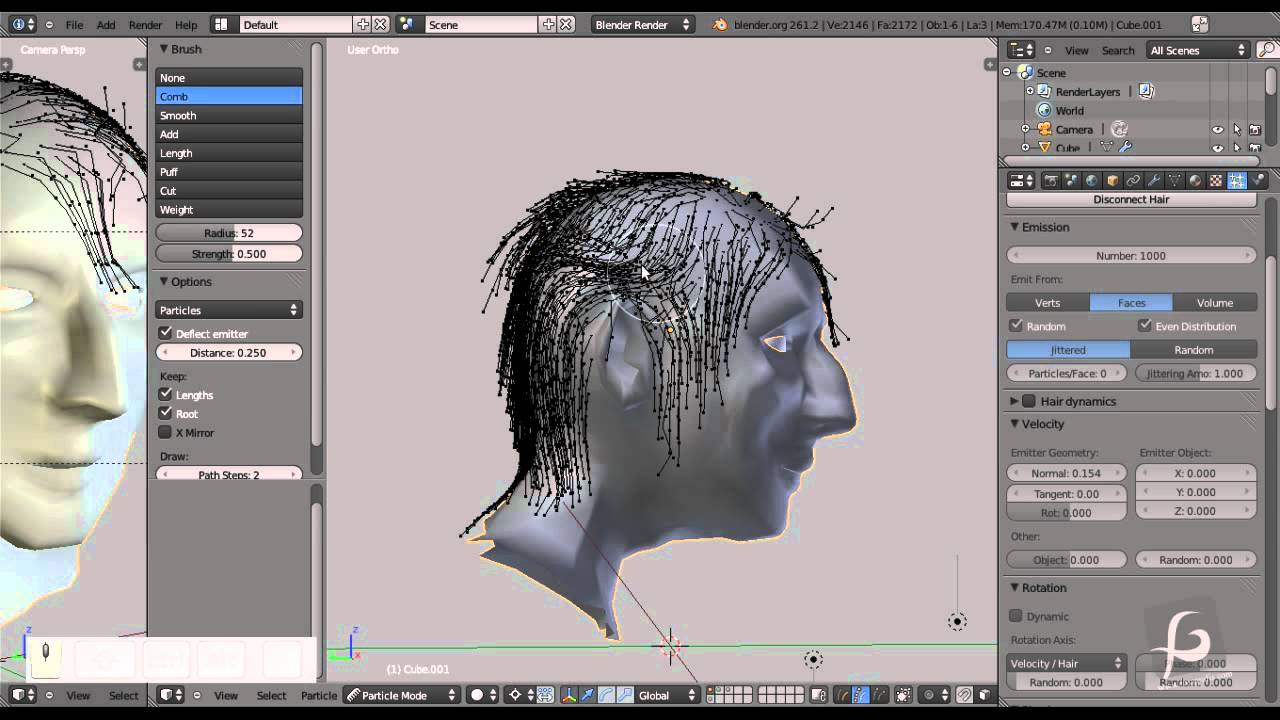The image size is (1280, 720).
Task: Open the Particle menu in viewport header
Action: tap(319, 695)
